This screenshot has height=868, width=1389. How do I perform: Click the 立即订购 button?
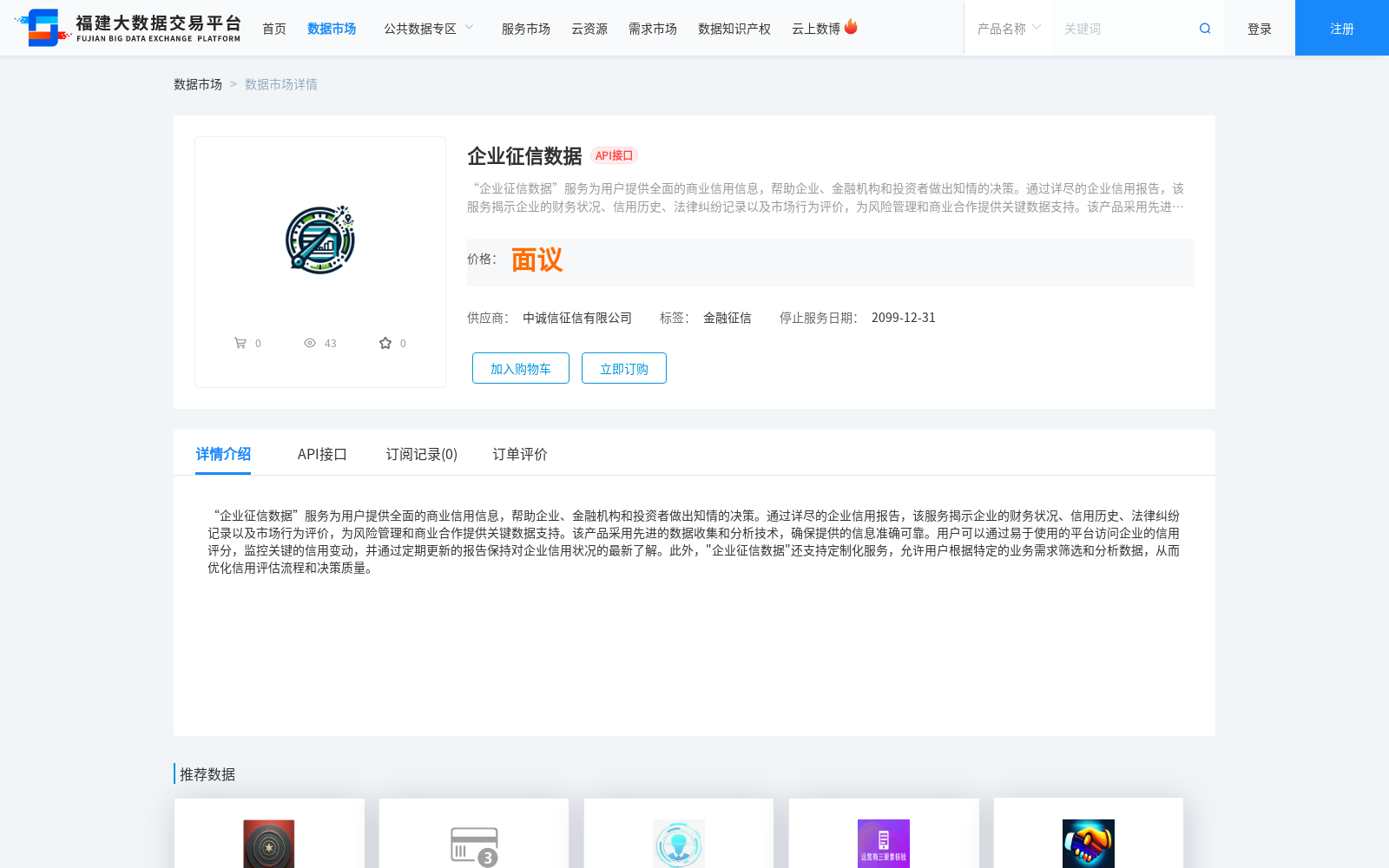click(624, 368)
